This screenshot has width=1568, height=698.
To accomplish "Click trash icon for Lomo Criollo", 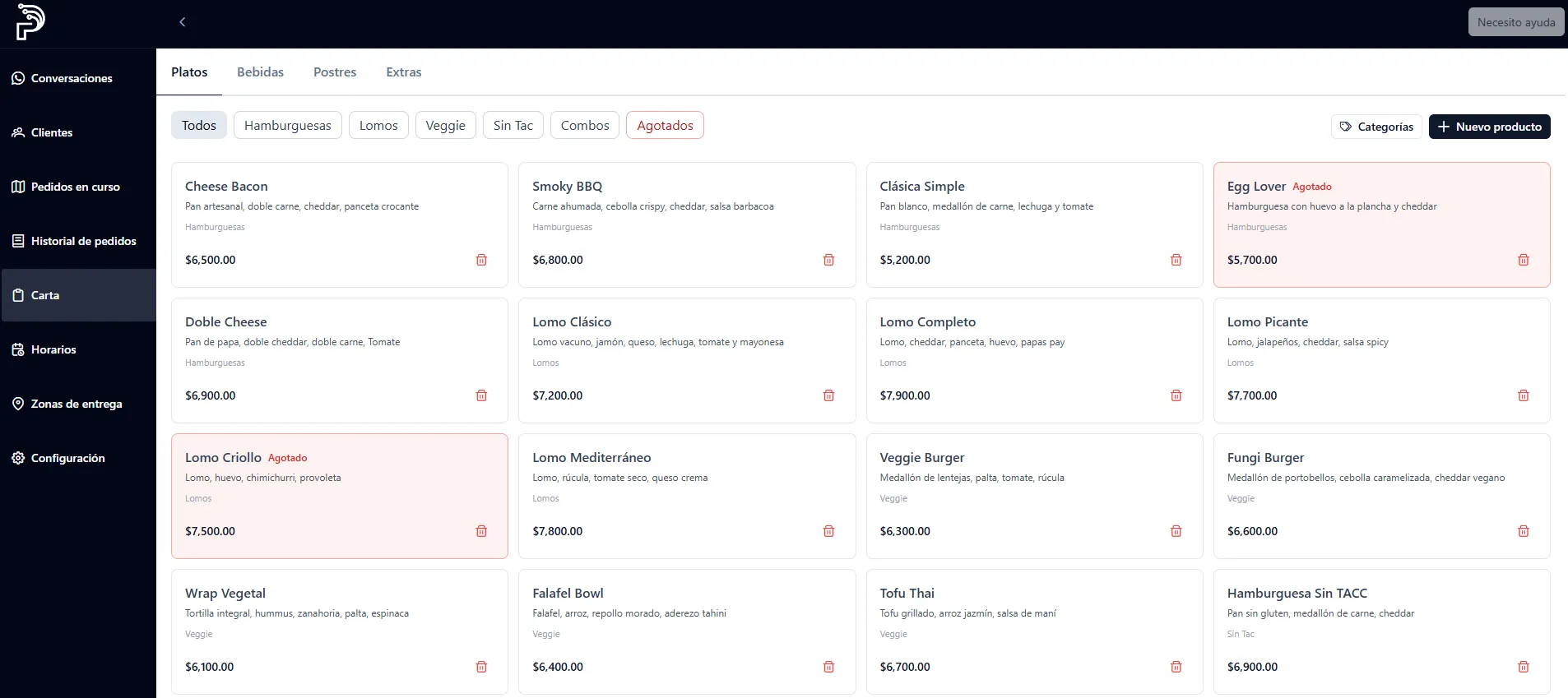I will point(481,531).
